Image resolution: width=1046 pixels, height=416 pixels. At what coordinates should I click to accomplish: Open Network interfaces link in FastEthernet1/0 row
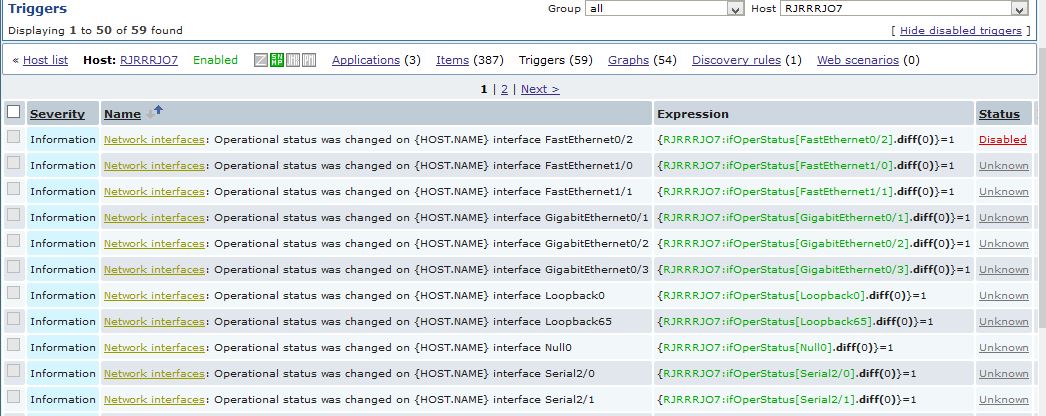(x=154, y=165)
